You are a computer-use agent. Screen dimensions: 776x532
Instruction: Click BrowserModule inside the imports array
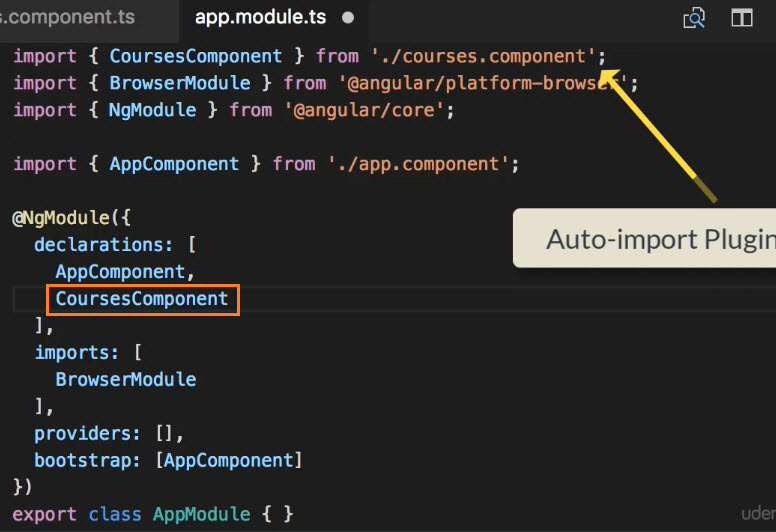tap(126, 380)
